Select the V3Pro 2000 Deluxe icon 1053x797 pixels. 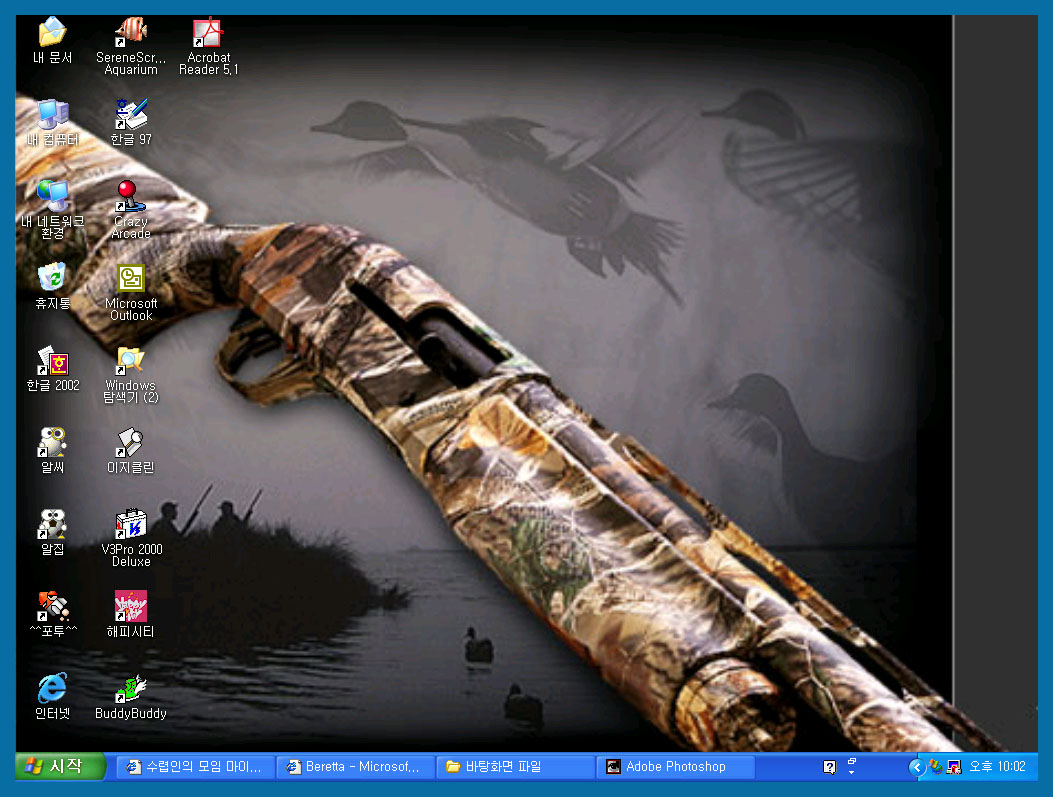[131, 524]
